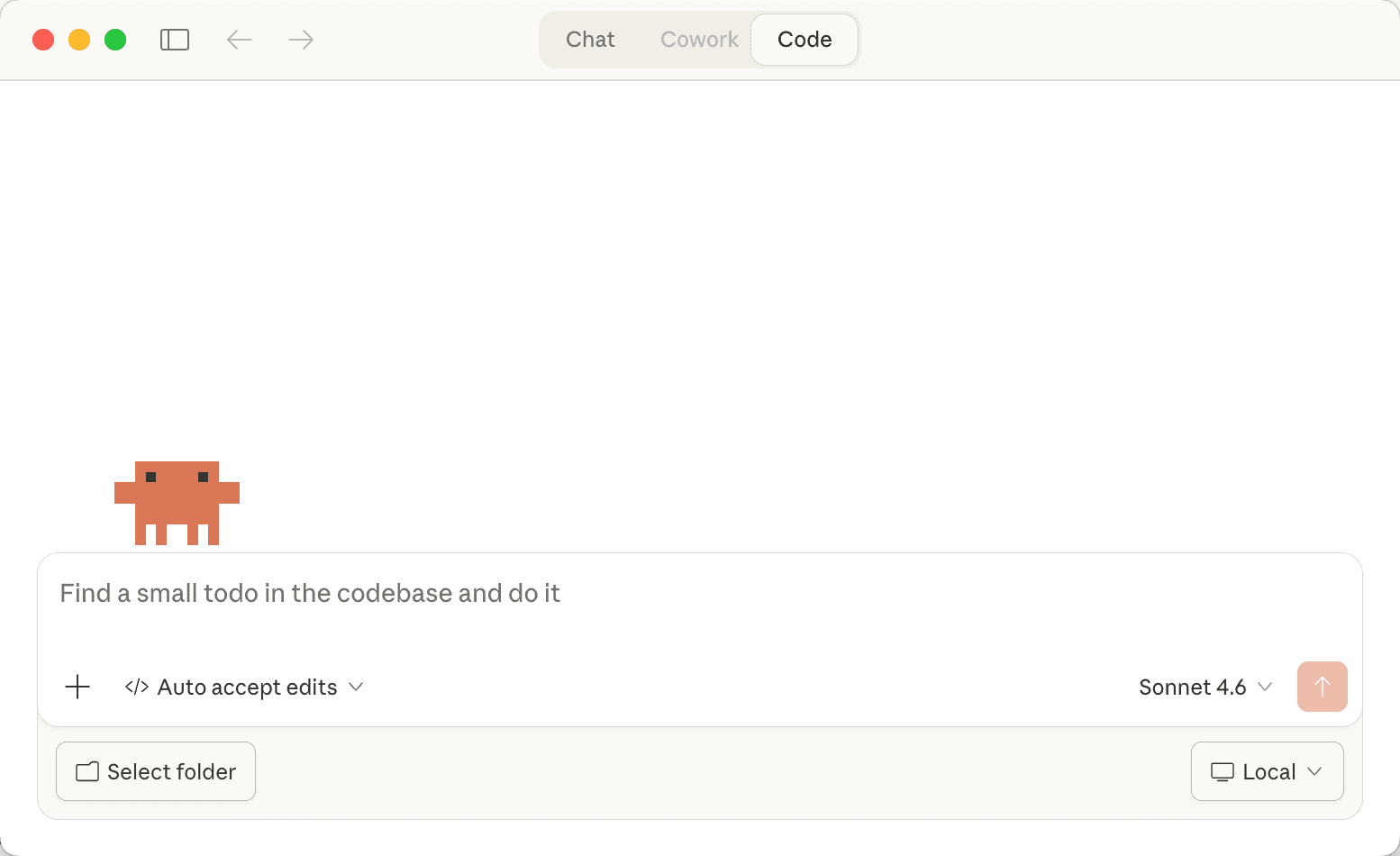1400x856 pixels.
Task: Click the folder icon inside Select folder button
Action: [x=86, y=771]
